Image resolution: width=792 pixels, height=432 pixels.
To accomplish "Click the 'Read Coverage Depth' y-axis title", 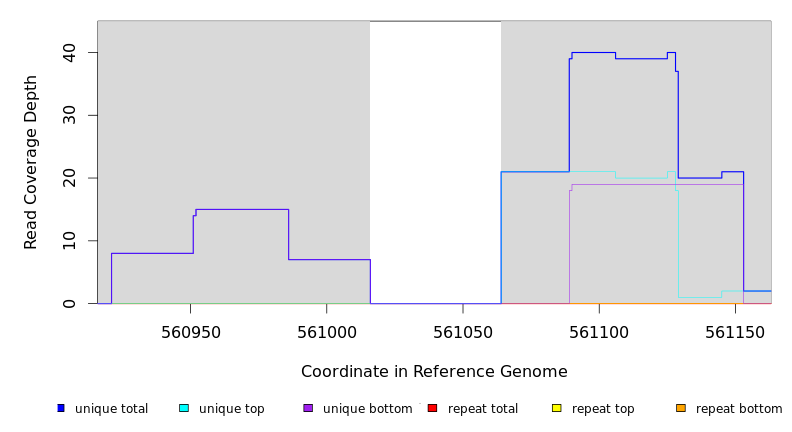I will tap(31, 162).
